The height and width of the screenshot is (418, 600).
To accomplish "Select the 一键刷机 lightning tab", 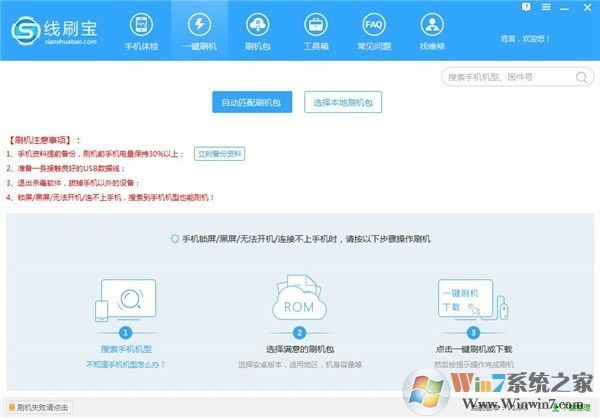I will (199, 31).
